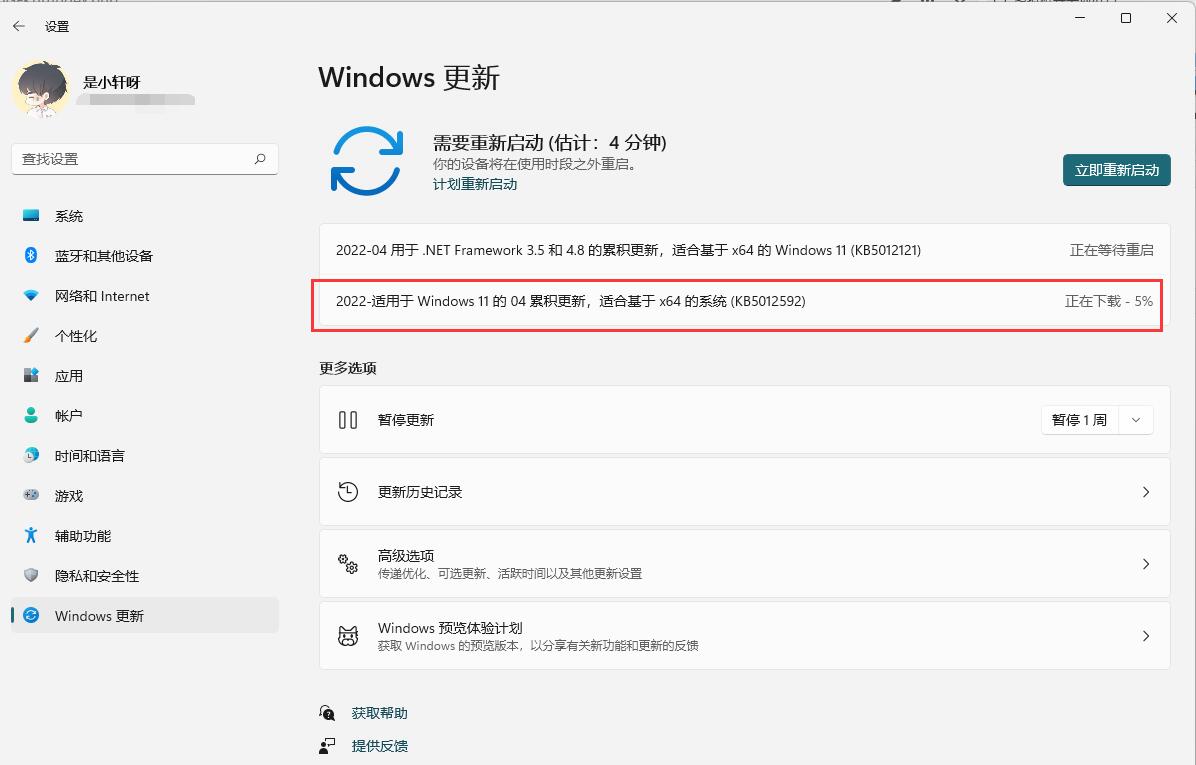Click the shield icon for 隐私和安全性
The width and height of the screenshot is (1196, 765).
[x=31, y=575]
